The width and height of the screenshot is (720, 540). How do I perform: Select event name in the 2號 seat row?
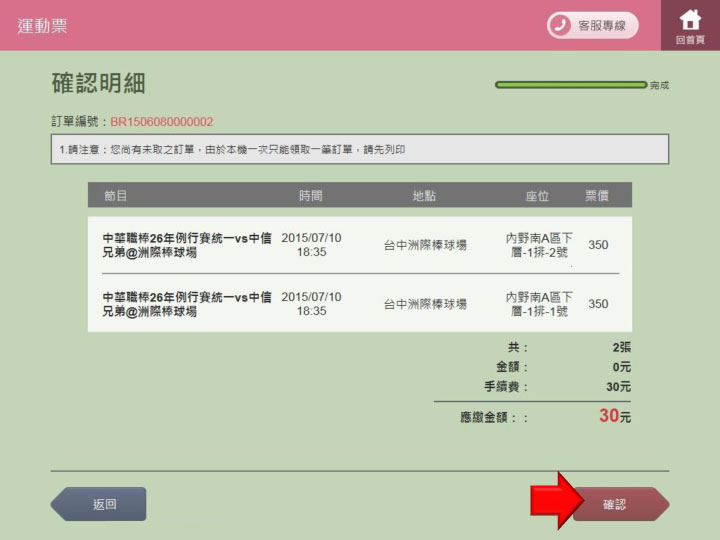pyautogui.click(x=187, y=245)
